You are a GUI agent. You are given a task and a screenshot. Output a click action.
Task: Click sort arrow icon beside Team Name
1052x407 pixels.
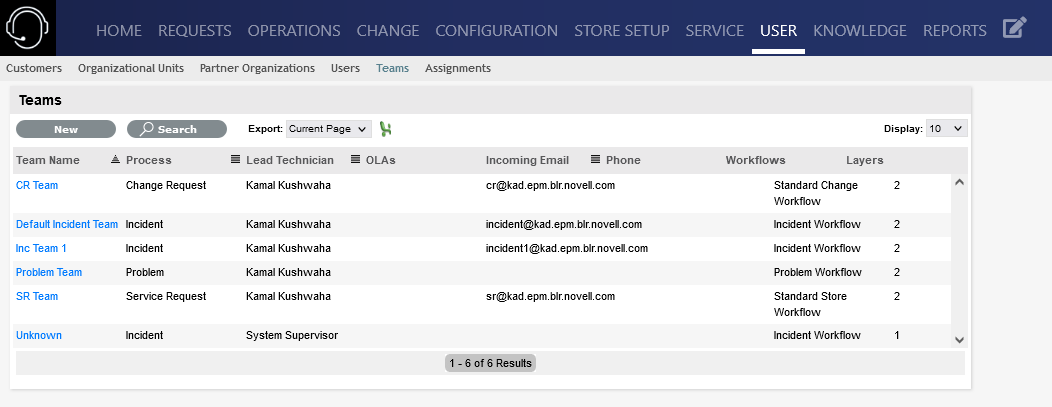tap(115, 160)
